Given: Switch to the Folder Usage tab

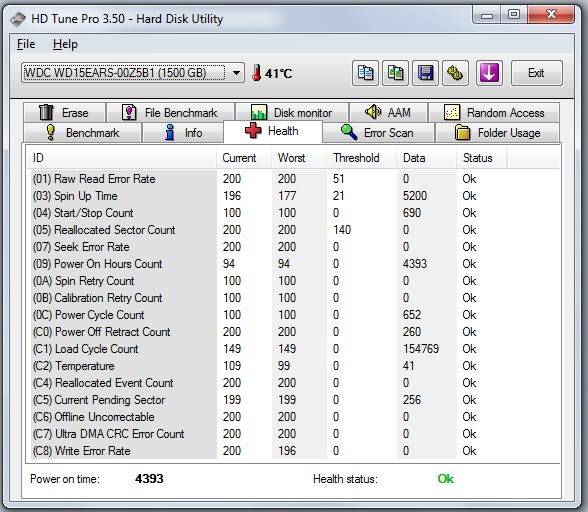Looking at the screenshot, I should tap(497, 133).
